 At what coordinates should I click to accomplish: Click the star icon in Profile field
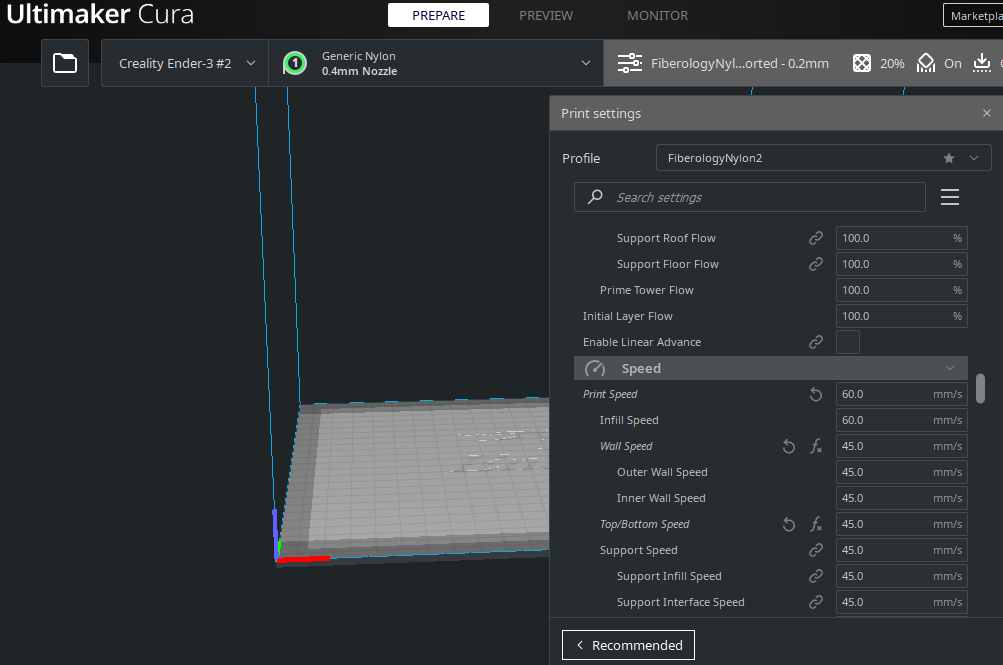pyautogui.click(x=948, y=158)
